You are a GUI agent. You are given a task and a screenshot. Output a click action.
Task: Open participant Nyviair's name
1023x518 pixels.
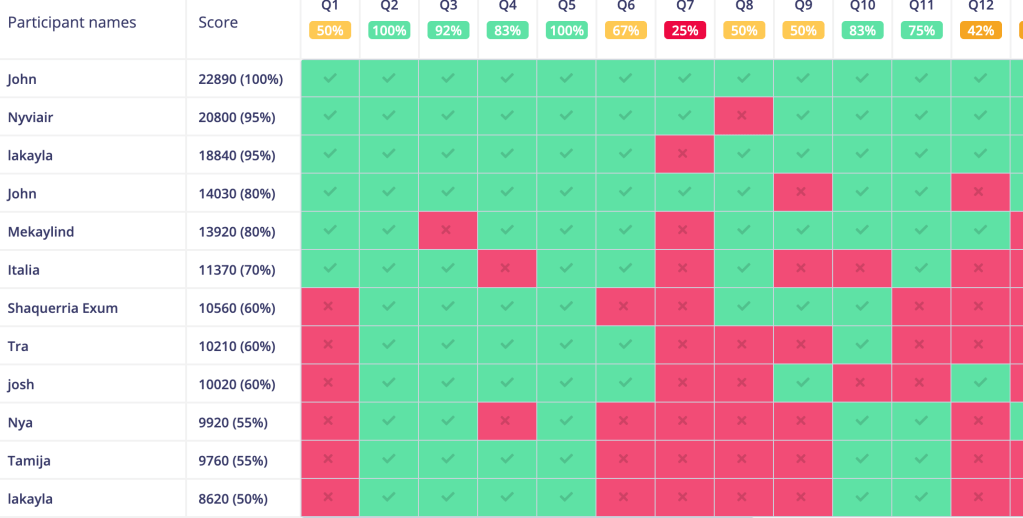[x=30, y=117]
